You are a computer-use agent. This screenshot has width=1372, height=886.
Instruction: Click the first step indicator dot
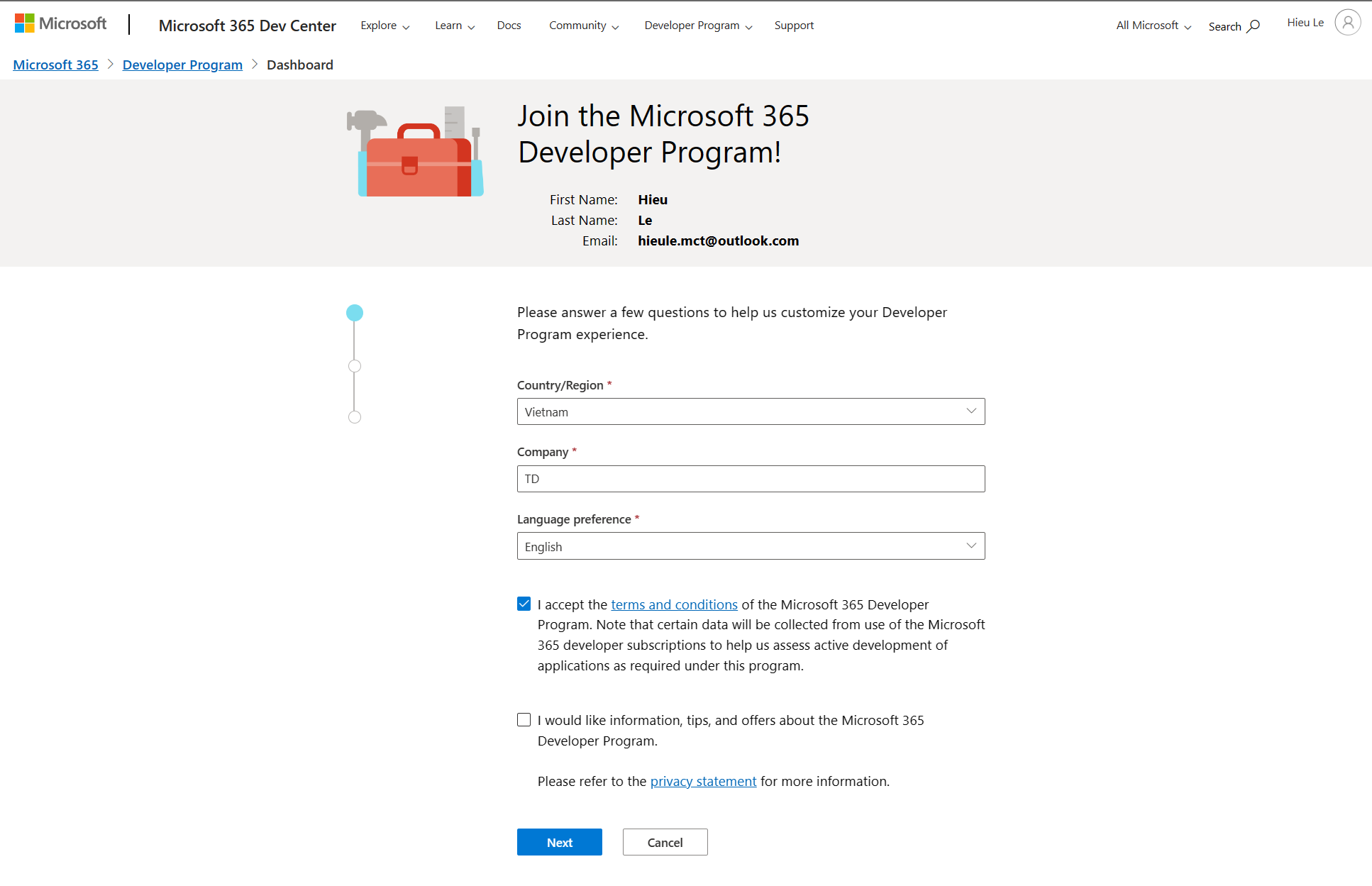355,312
